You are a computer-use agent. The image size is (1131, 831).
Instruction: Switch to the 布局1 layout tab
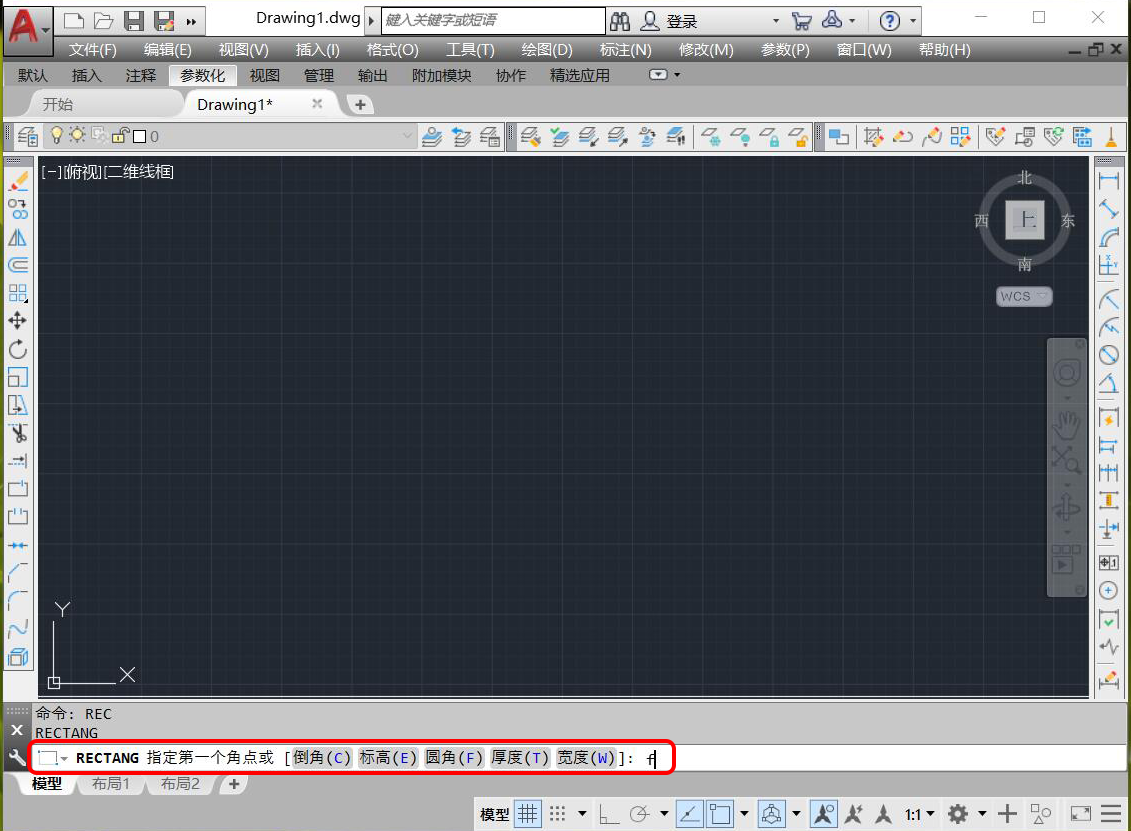[110, 783]
